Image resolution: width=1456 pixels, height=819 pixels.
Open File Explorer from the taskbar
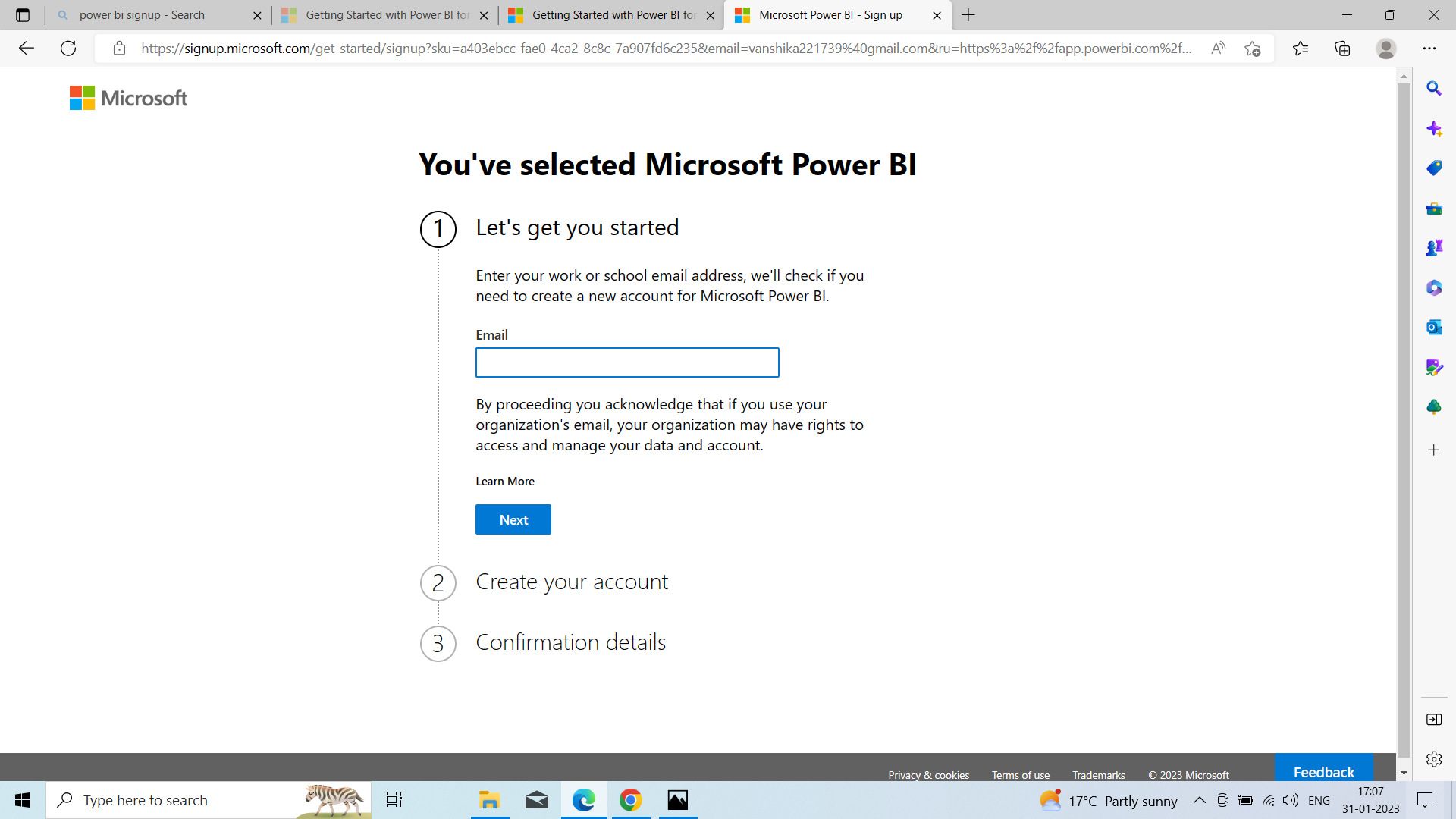click(x=489, y=800)
